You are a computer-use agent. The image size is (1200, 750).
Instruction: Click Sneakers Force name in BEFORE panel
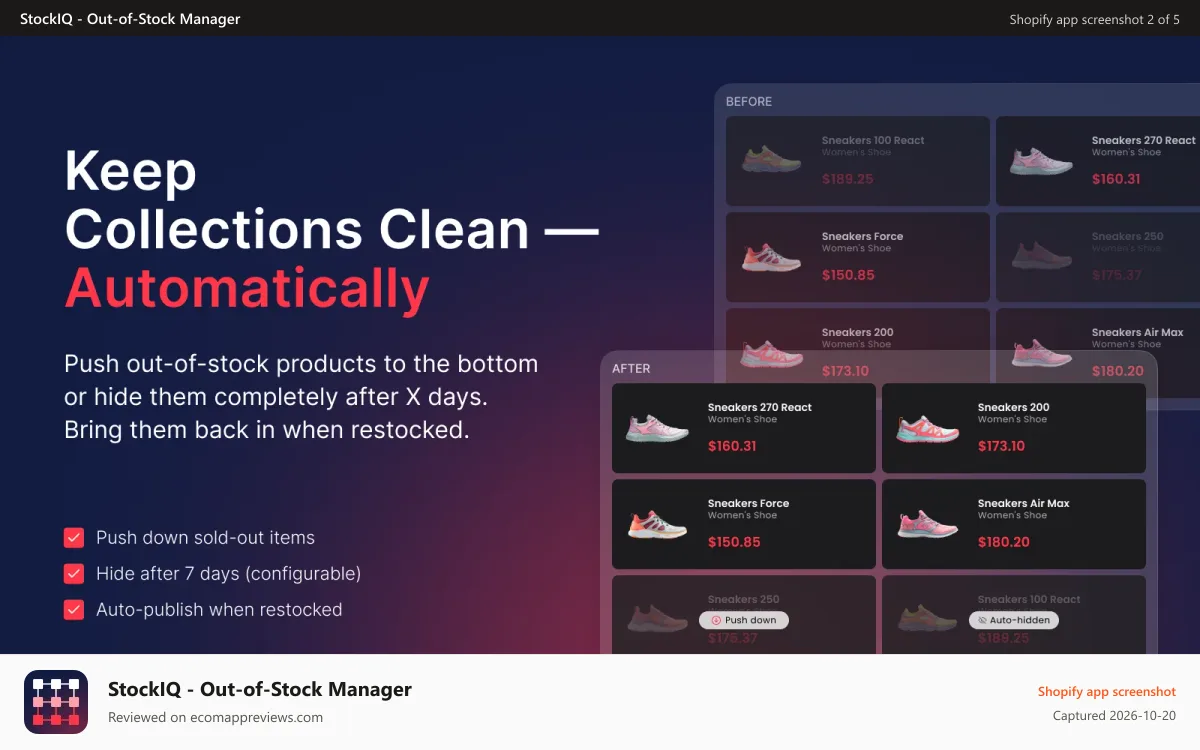[862, 237]
